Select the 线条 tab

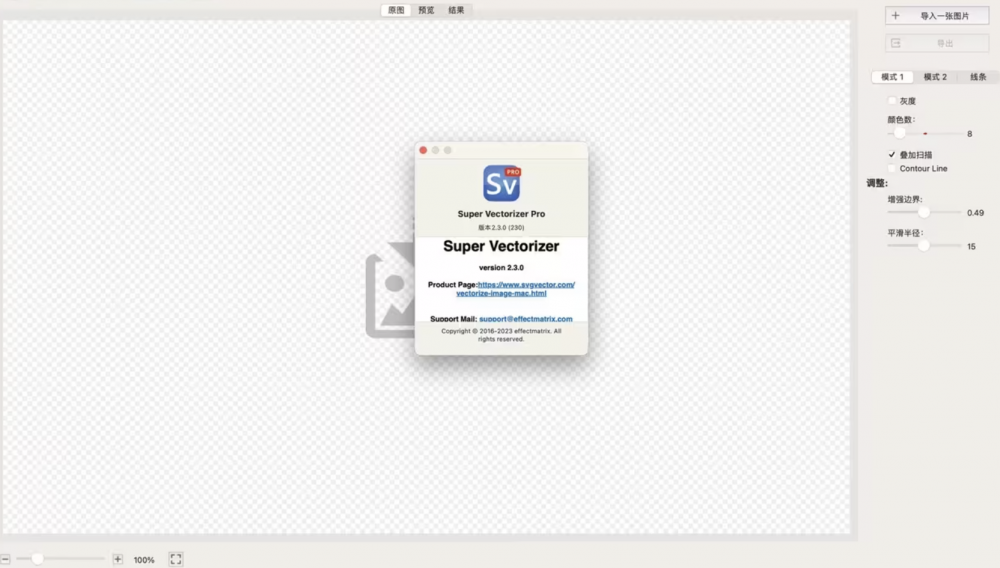pyautogui.click(x=978, y=76)
